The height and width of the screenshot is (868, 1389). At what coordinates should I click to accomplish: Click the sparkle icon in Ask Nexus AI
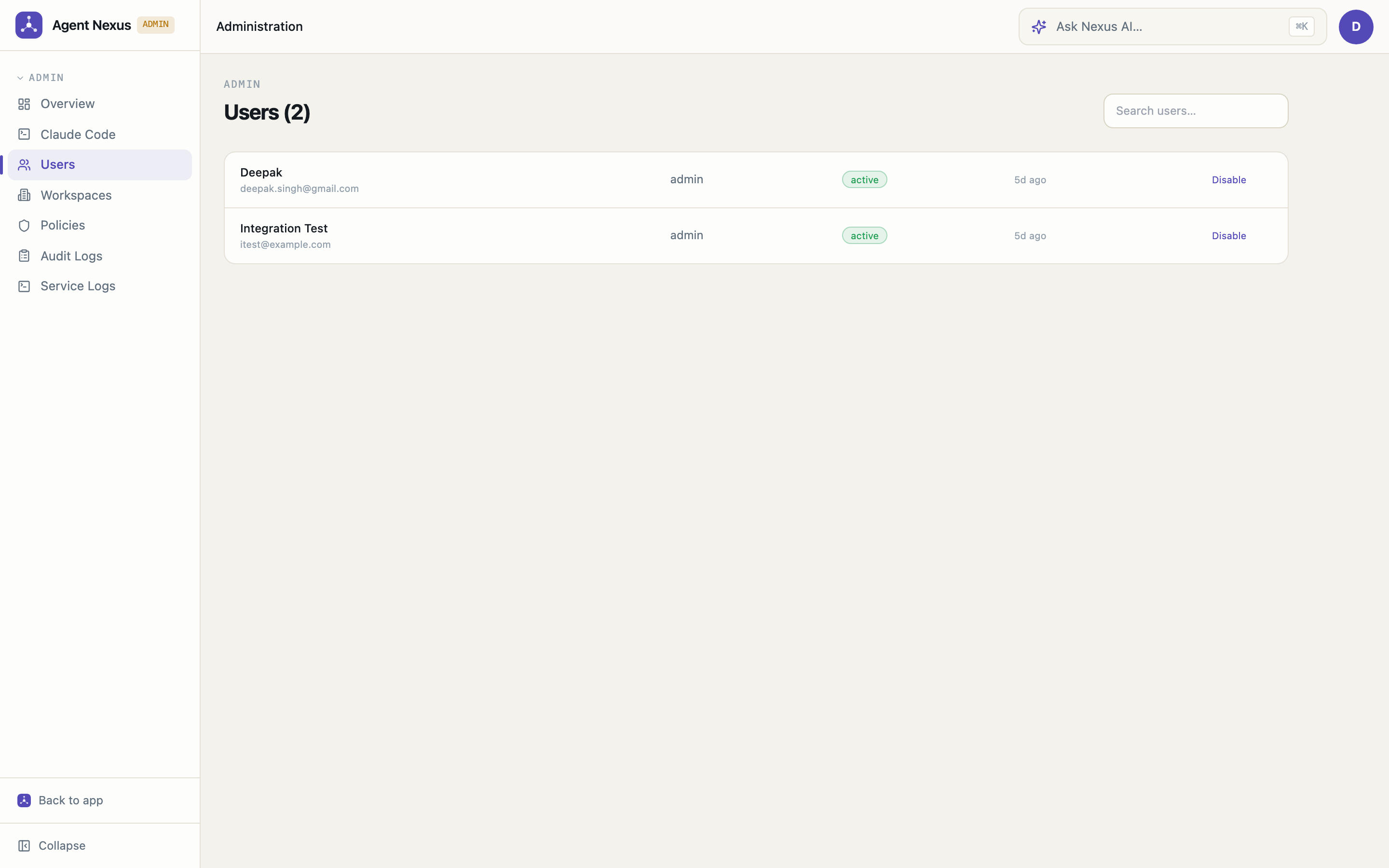coord(1039,27)
